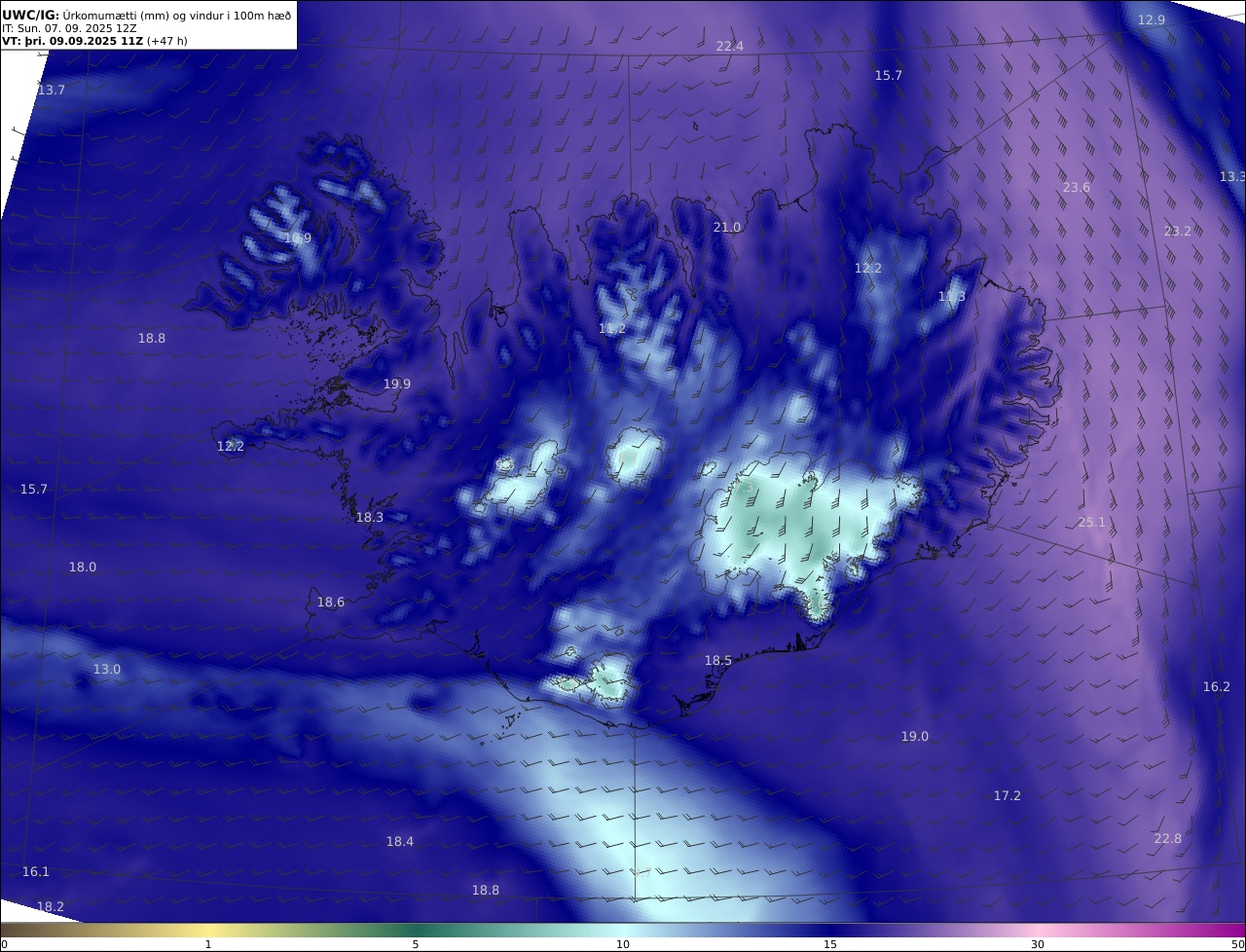Click the 11.3 value on the map
The image size is (1246, 952).
pyautogui.click(x=951, y=297)
